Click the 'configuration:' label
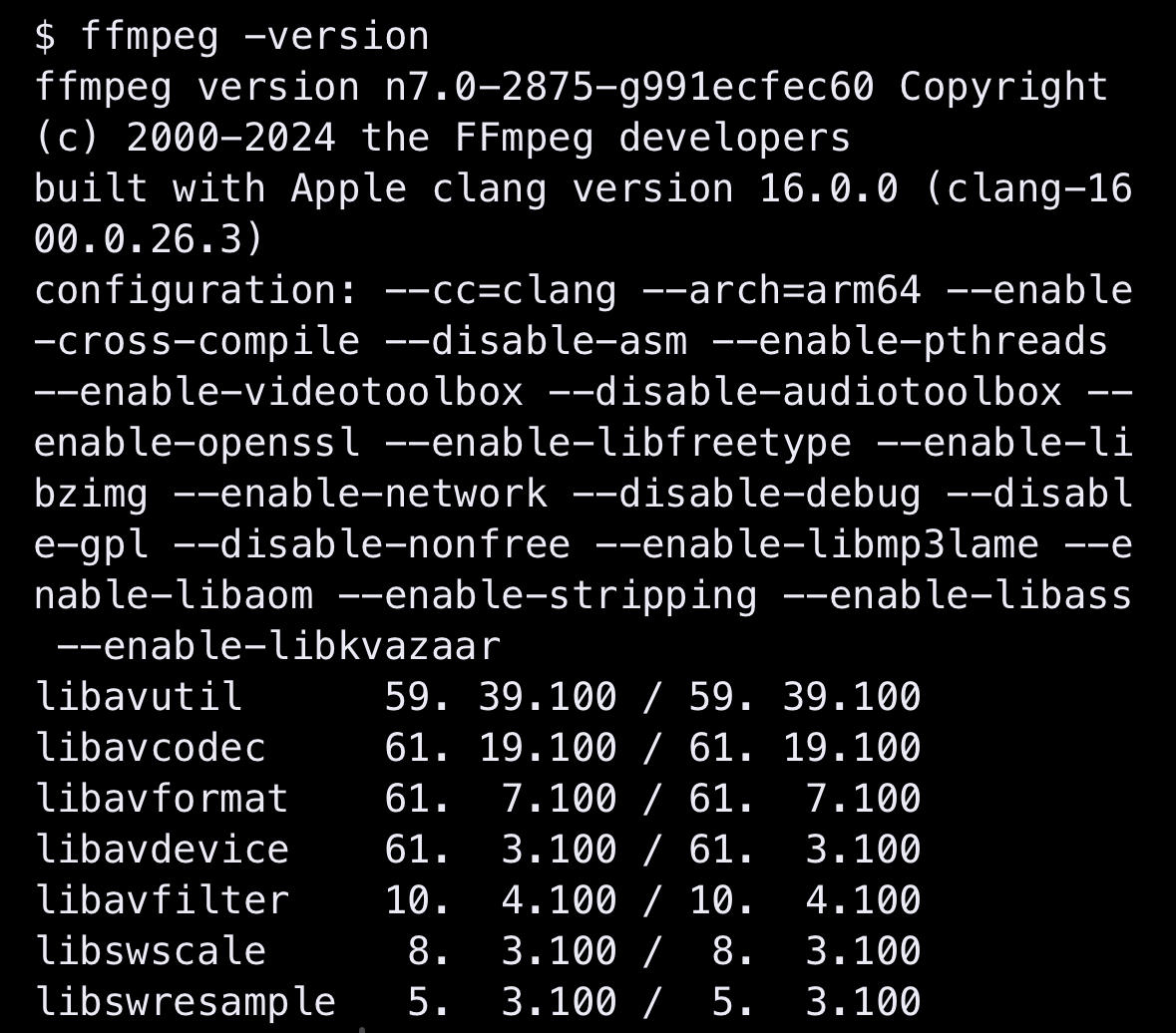The height and width of the screenshot is (1033, 1176). 196,291
